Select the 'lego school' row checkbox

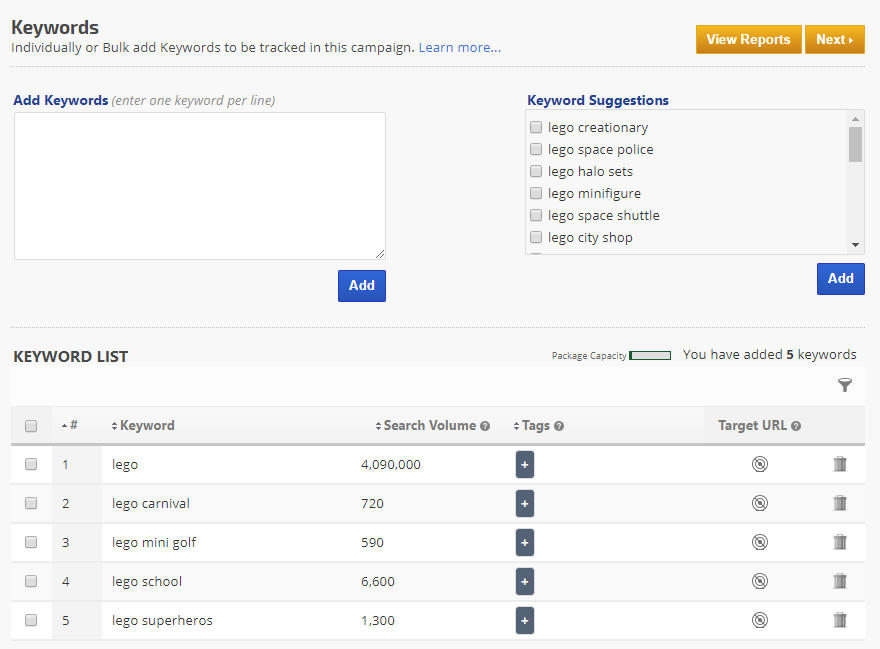point(31,581)
